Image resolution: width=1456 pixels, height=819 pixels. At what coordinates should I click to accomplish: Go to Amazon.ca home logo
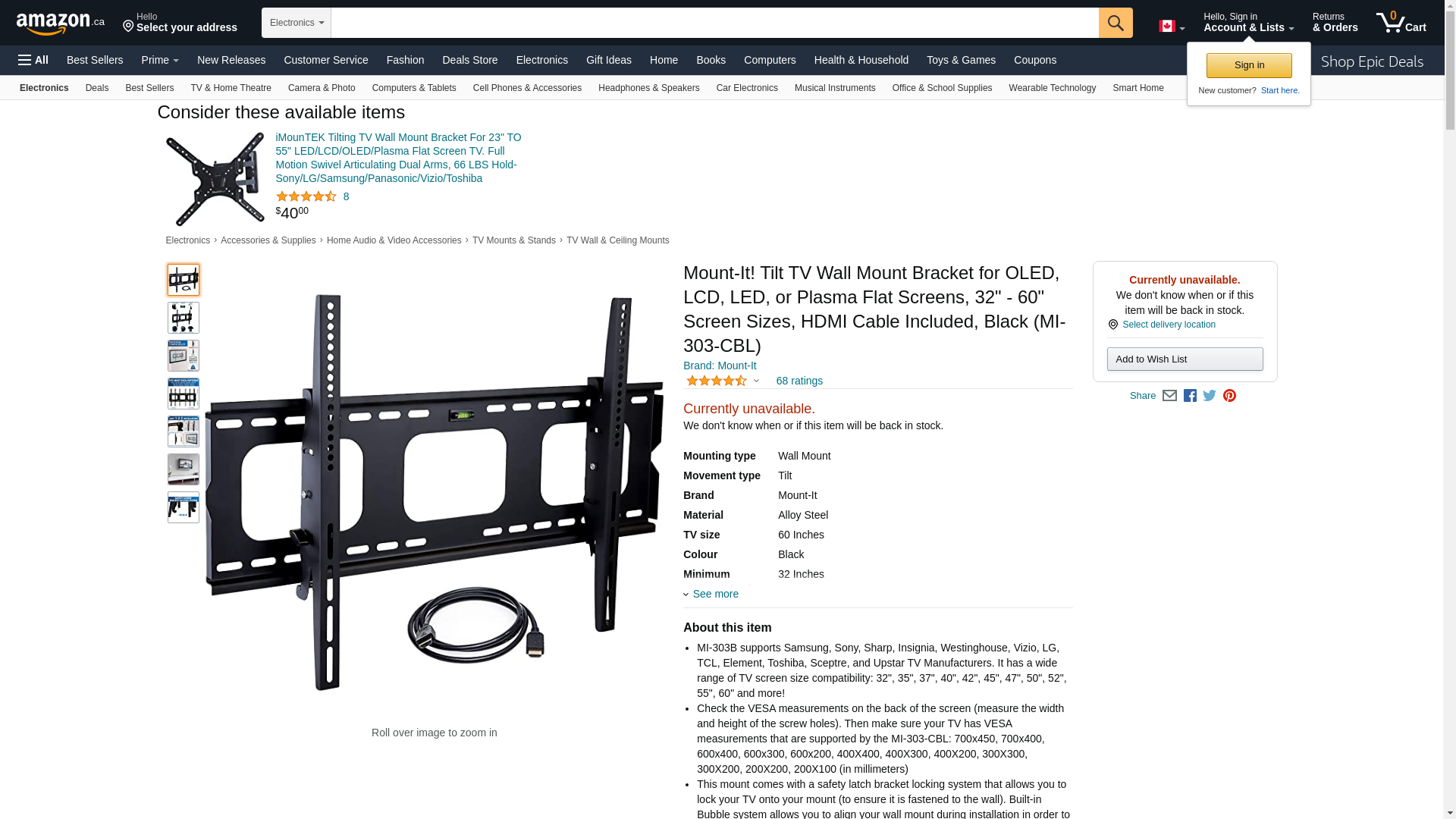click(61, 24)
